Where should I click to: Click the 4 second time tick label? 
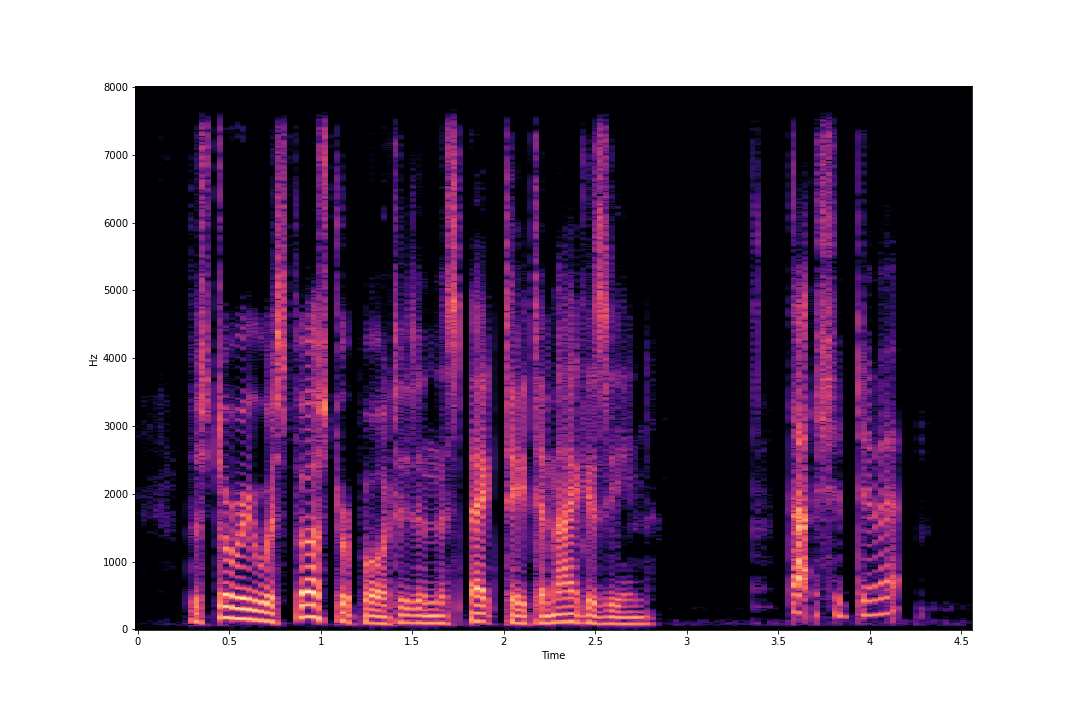[870, 641]
